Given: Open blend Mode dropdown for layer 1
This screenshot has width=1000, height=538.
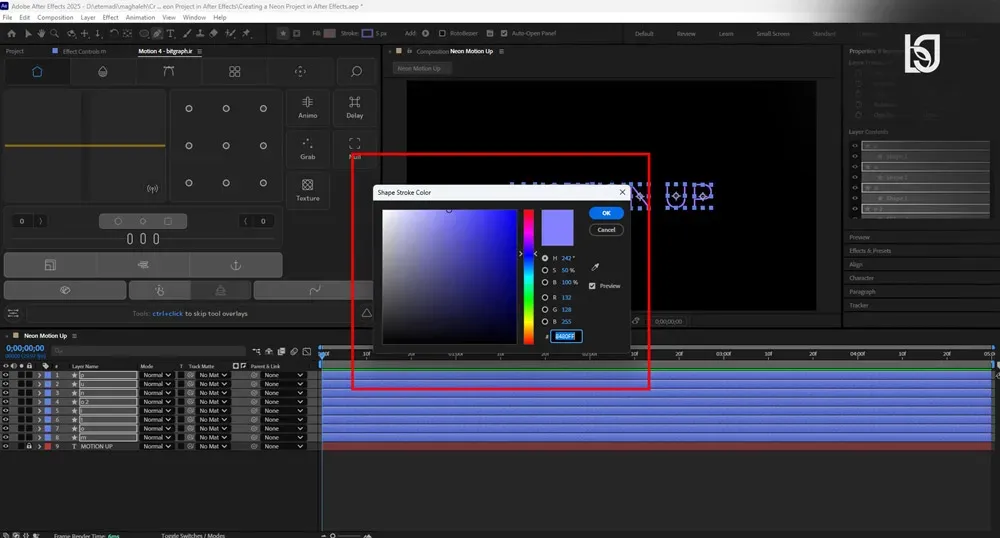Looking at the screenshot, I should (157, 375).
